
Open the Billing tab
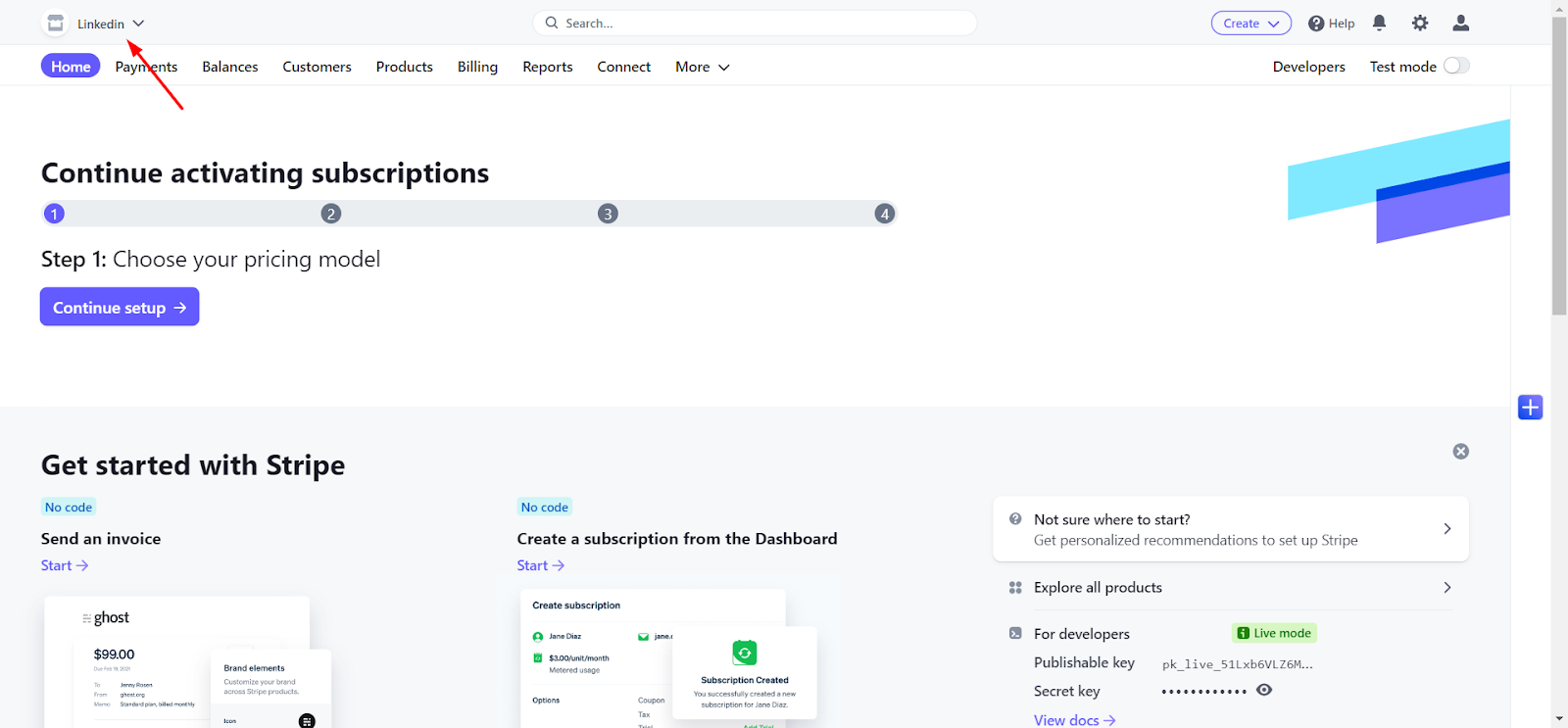477,67
